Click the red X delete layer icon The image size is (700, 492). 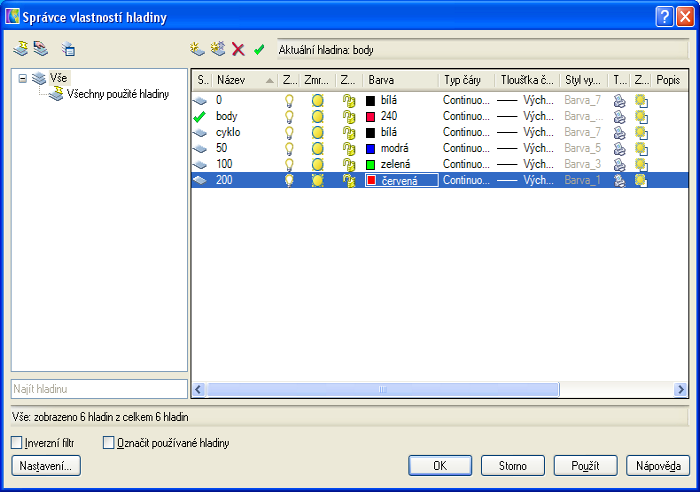[x=238, y=48]
